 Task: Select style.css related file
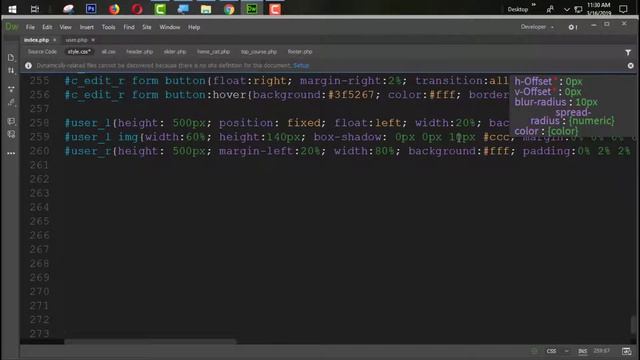(x=79, y=52)
